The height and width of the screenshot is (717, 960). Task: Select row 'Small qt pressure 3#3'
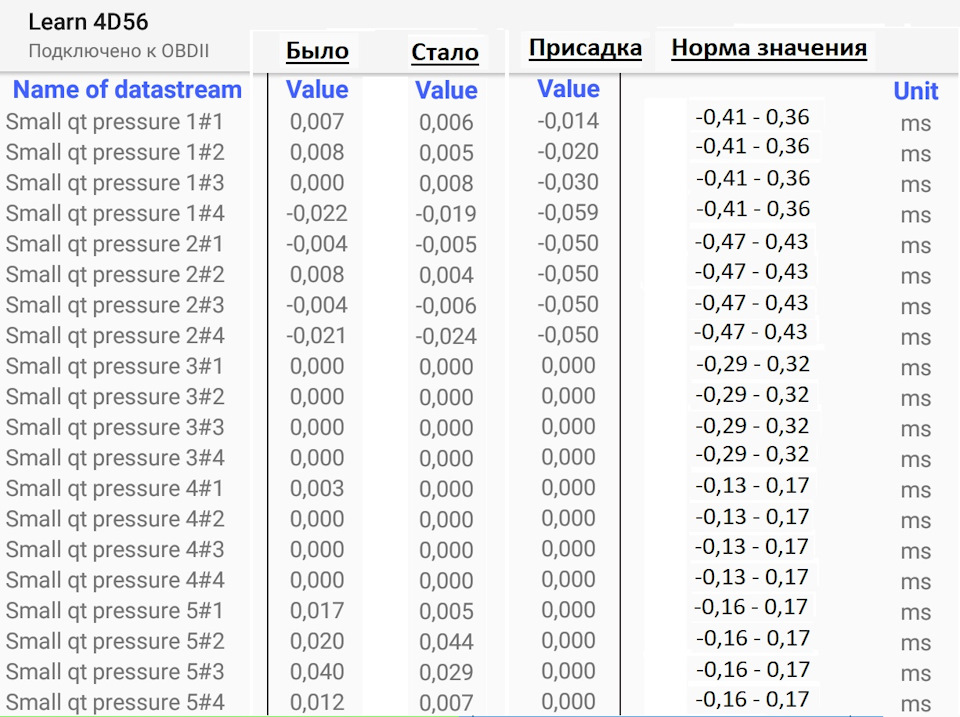[480, 427]
